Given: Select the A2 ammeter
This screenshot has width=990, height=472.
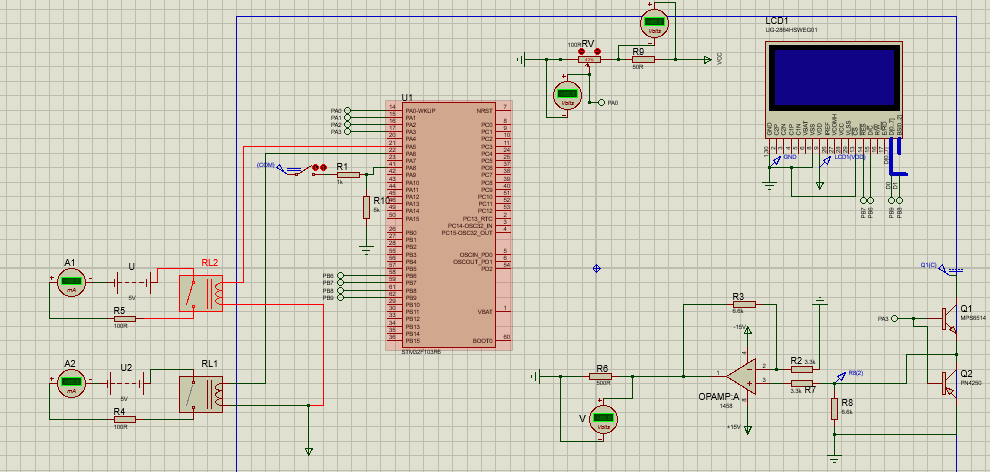Looking at the screenshot, I should pyautogui.click(x=71, y=382).
